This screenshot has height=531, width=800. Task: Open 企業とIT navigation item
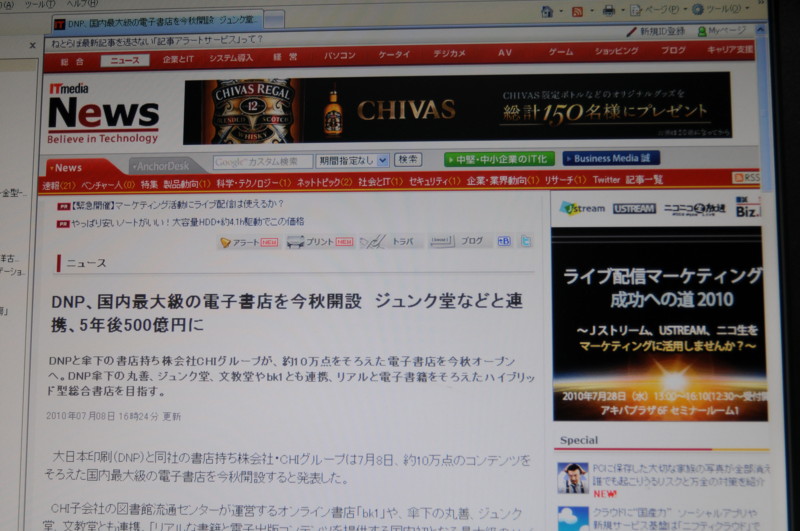178,59
